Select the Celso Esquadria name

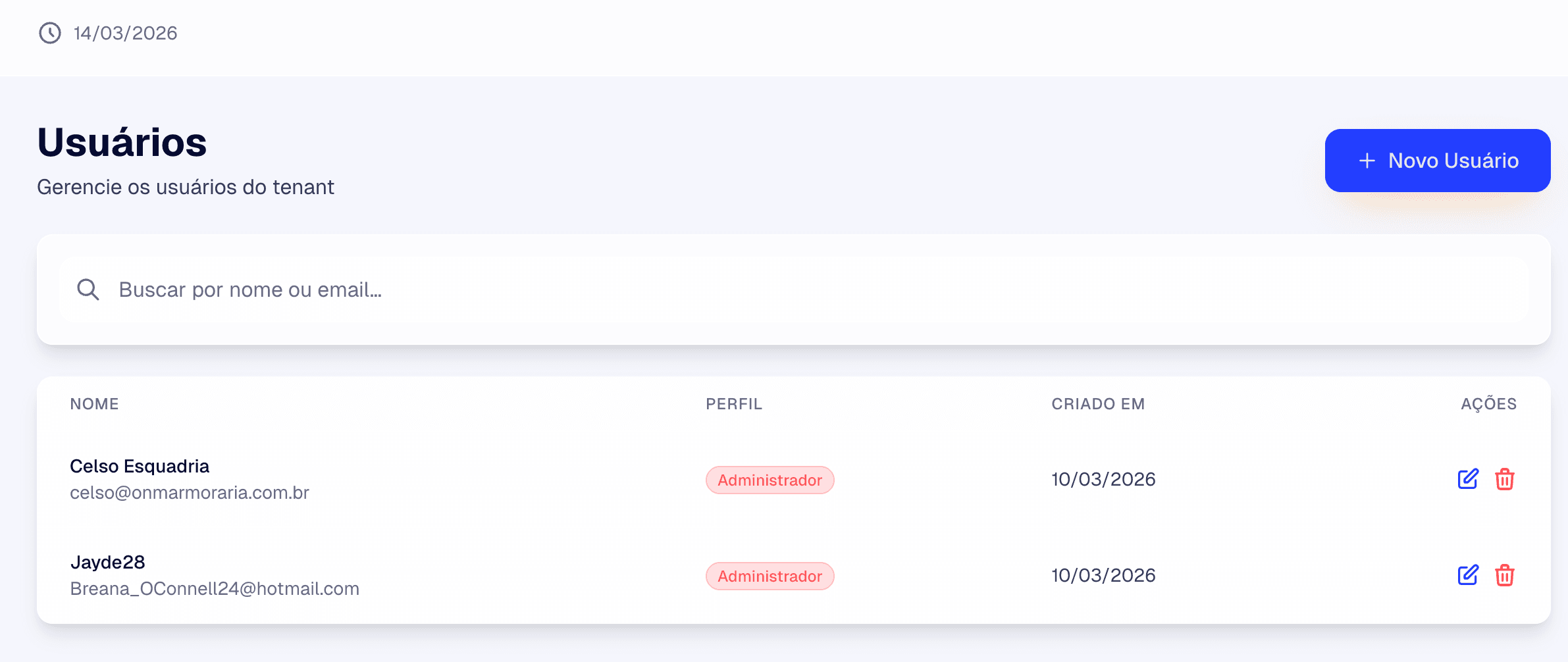tap(140, 466)
